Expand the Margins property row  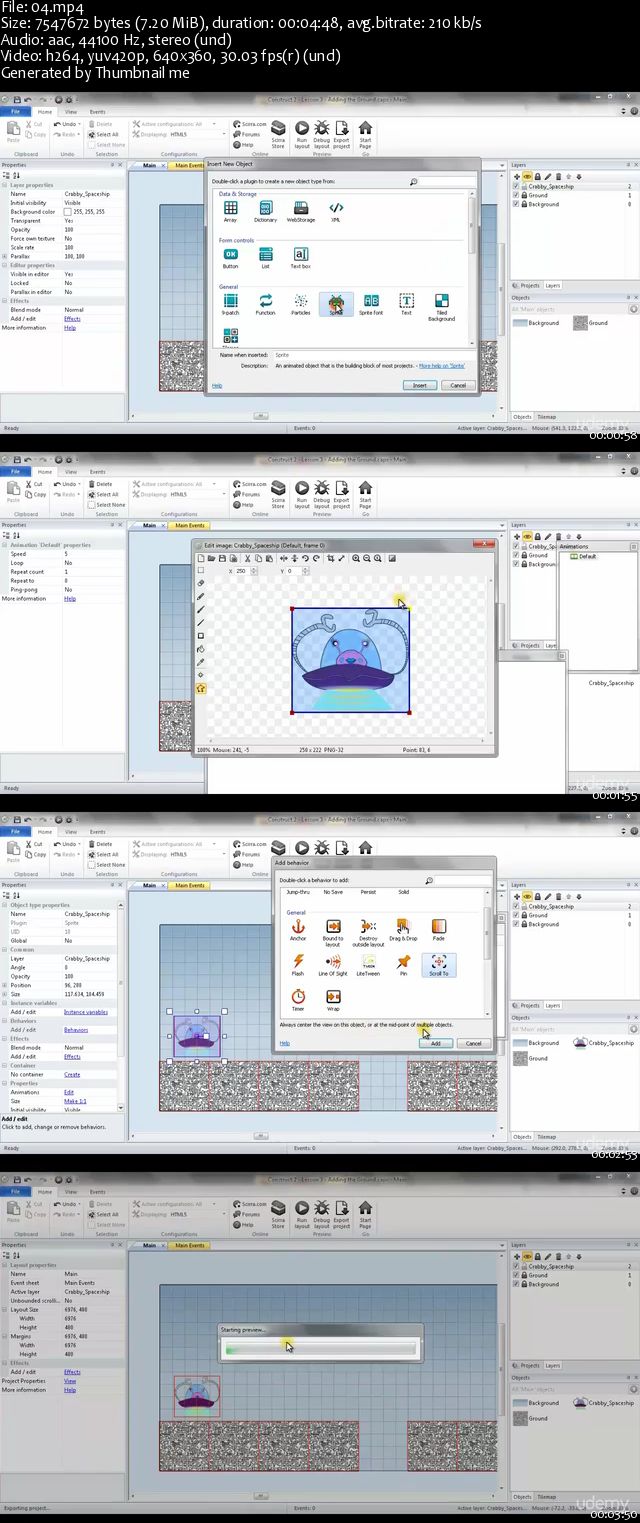(5, 1336)
